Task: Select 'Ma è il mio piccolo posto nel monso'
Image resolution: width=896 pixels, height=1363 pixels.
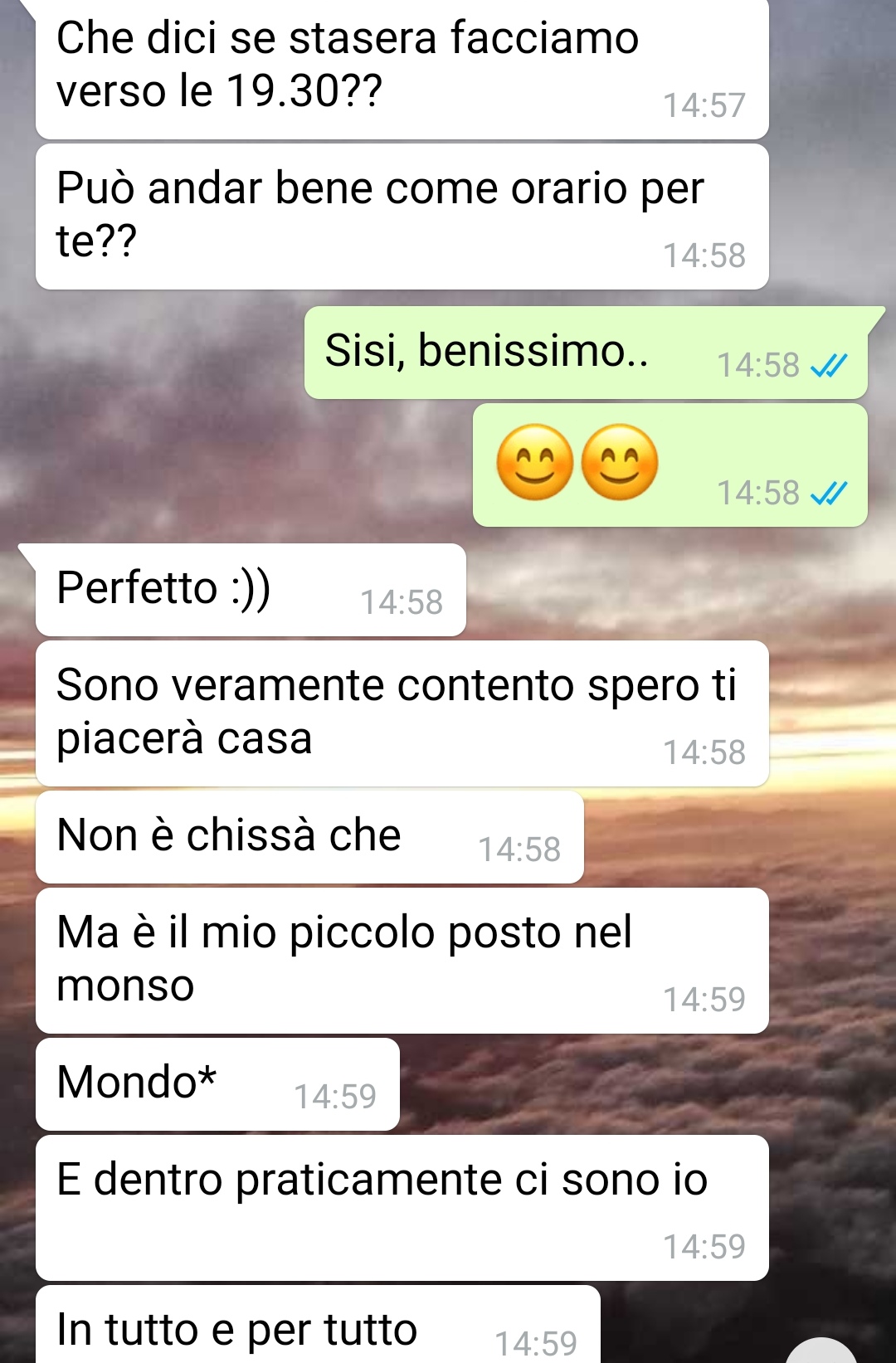Action: [x=402, y=961]
